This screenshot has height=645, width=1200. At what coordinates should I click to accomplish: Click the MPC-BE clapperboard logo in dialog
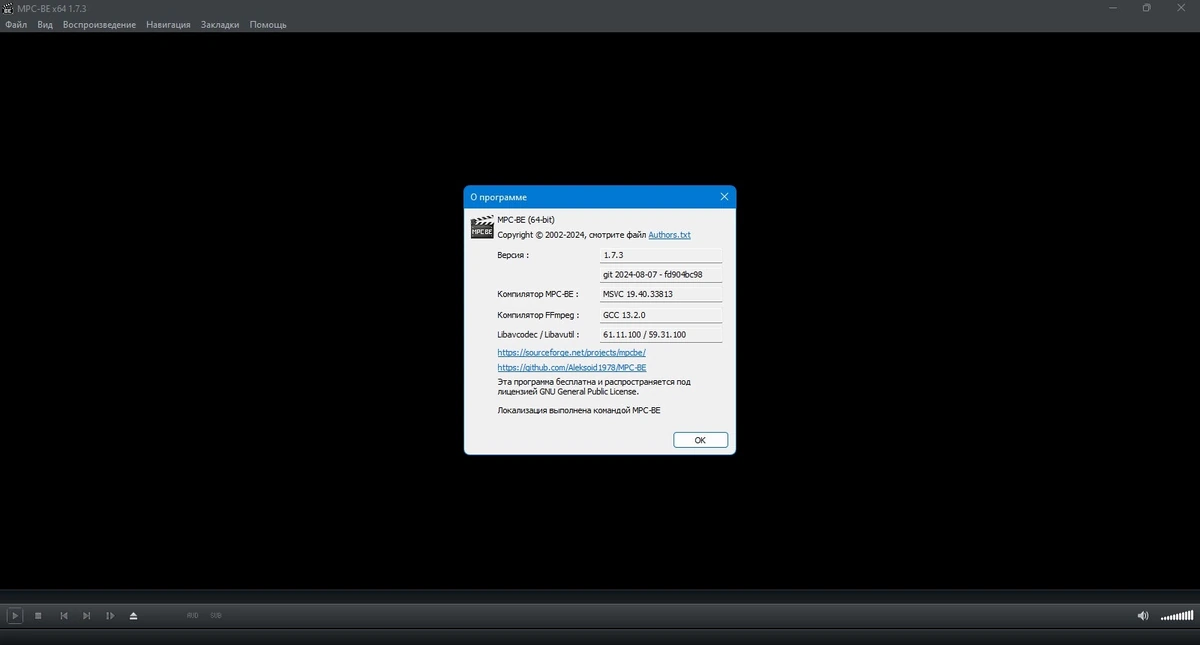click(482, 227)
